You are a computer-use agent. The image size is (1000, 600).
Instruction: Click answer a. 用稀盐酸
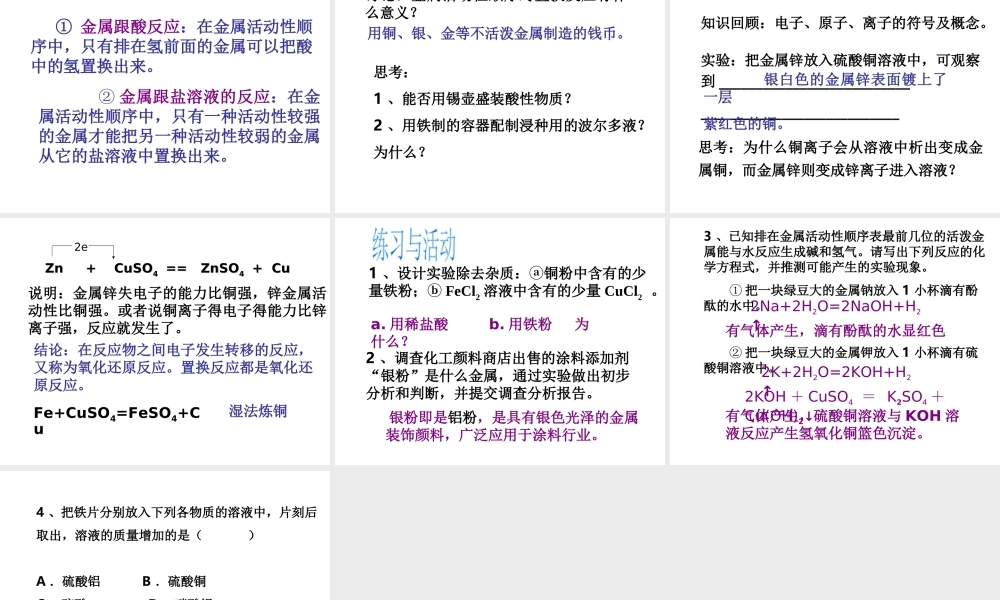click(x=409, y=324)
